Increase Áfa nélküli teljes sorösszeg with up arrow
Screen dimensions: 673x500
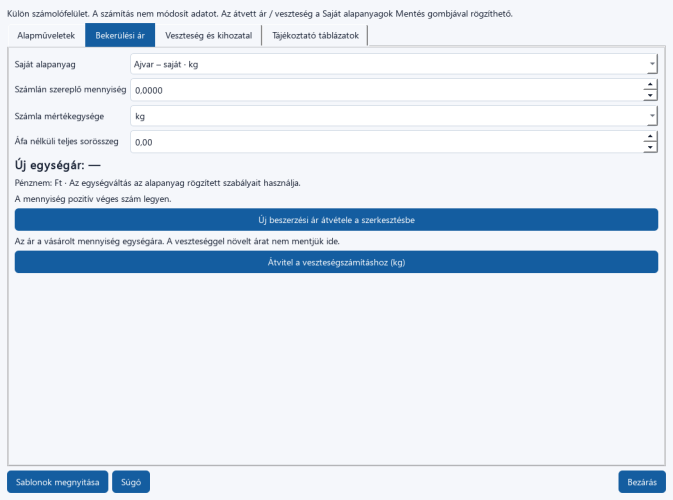click(650, 136)
